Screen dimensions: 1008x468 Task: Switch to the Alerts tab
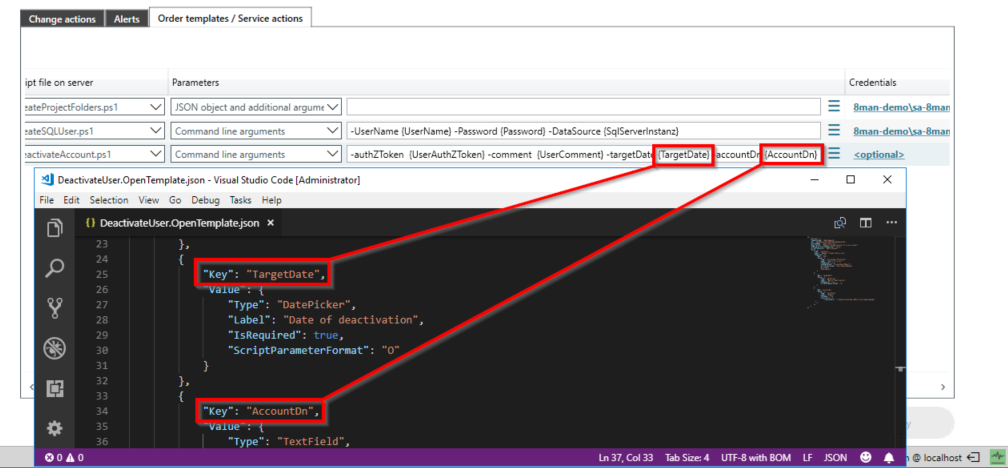[126, 18]
